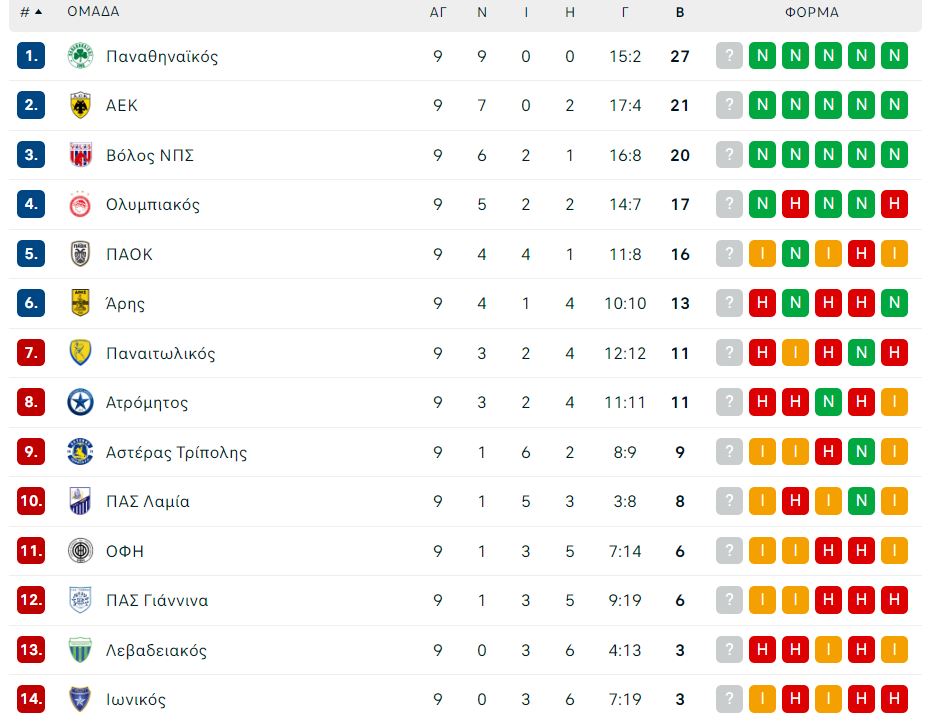
Task: Click the Παναθηναϊκός club crest
Action: pos(80,56)
